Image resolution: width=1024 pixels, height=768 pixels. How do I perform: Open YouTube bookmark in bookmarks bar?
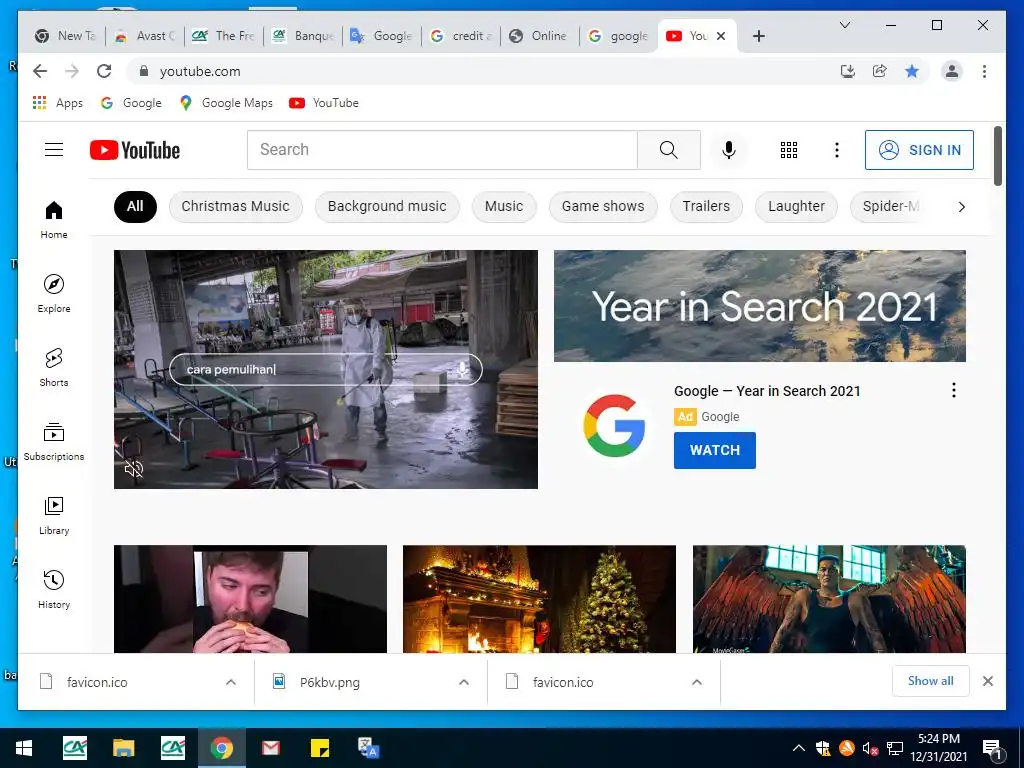point(324,103)
